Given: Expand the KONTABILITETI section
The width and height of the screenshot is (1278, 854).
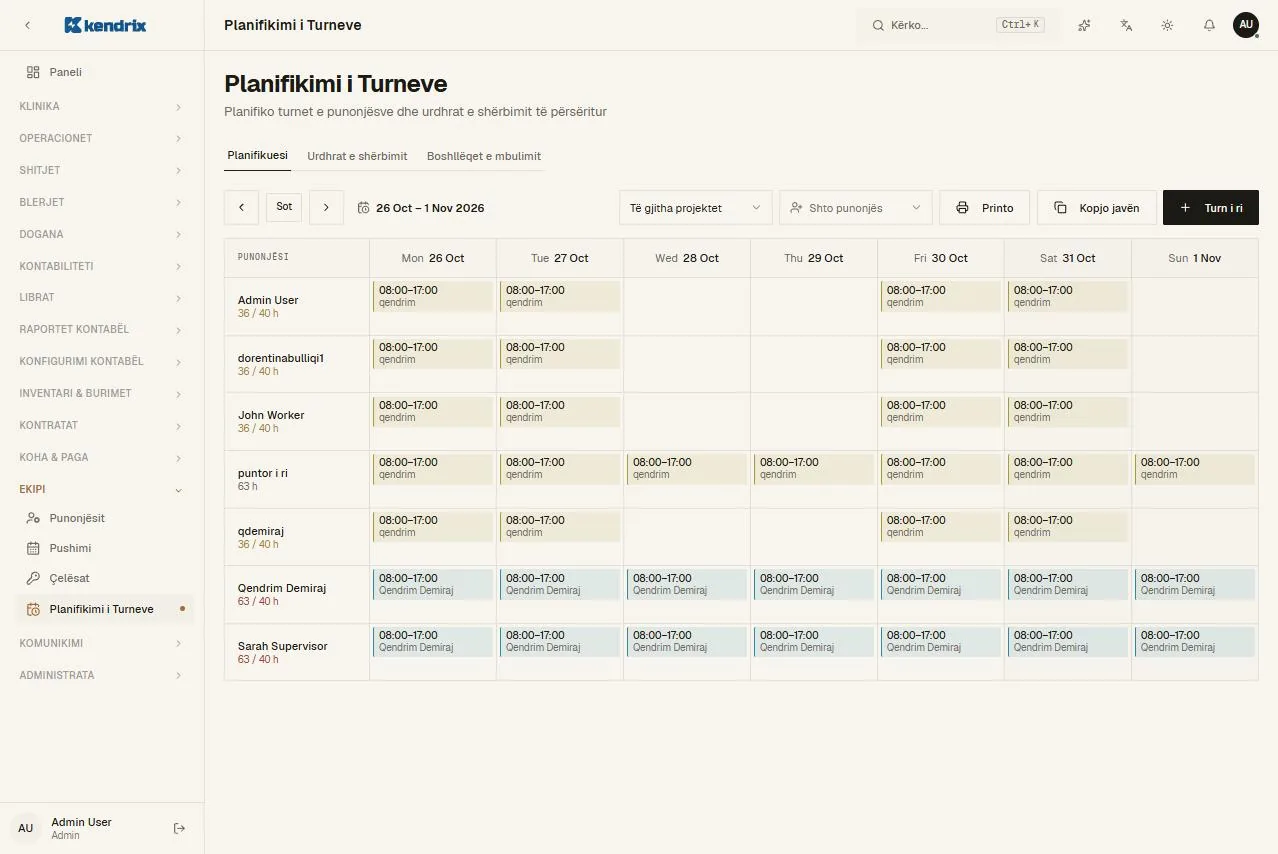Looking at the screenshot, I should point(102,266).
